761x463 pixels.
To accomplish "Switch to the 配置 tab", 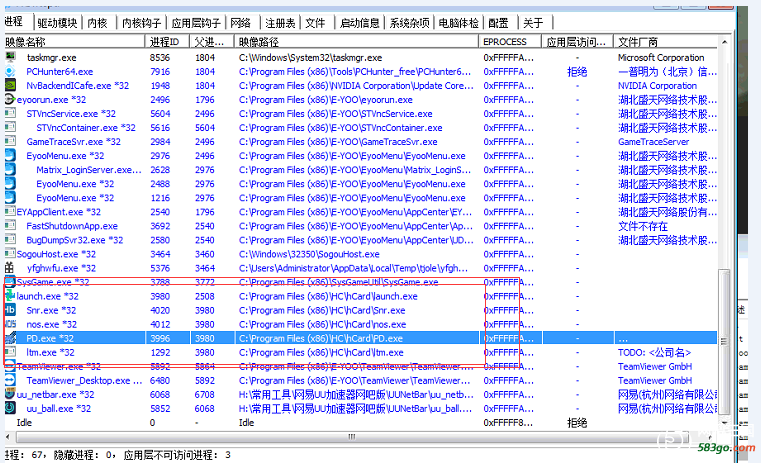I will click(x=498, y=23).
